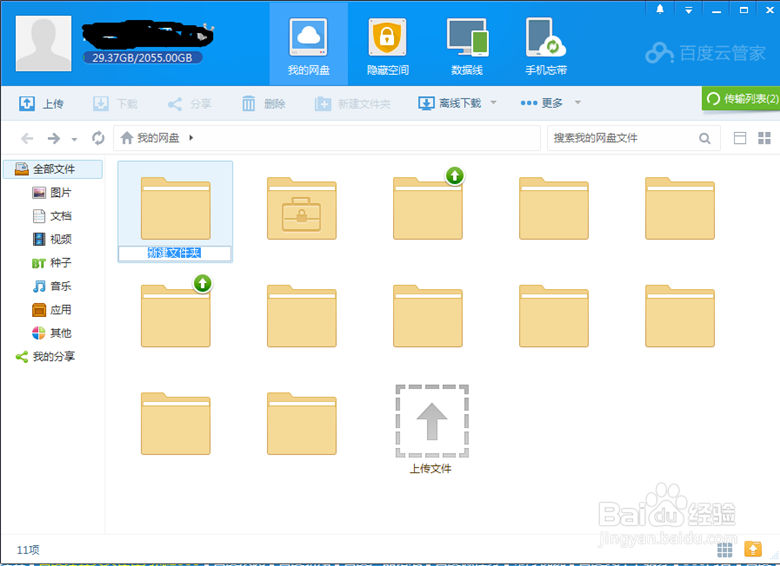
Task: Focus the 搜索我的网盘文件 search field
Action: (622, 138)
